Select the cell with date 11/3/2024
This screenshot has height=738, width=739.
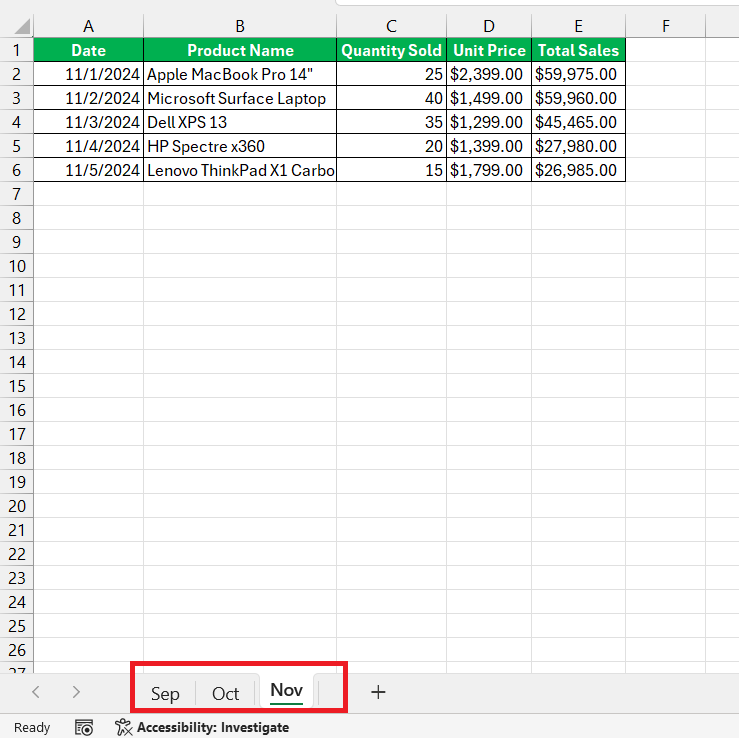tap(89, 122)
